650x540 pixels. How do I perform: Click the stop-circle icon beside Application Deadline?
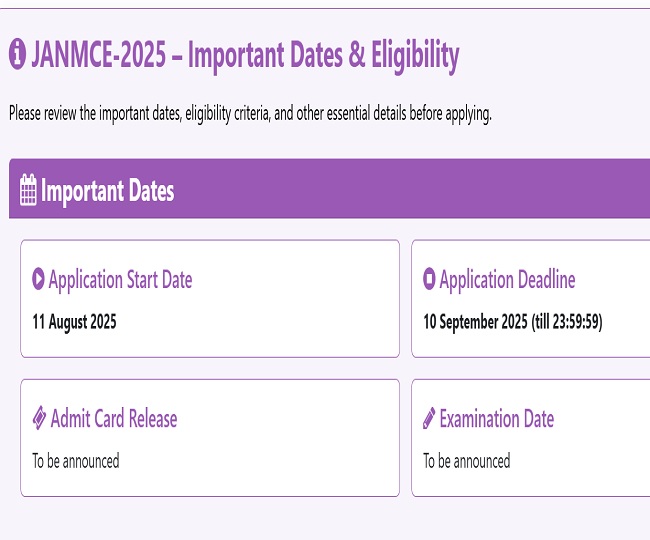429,279
